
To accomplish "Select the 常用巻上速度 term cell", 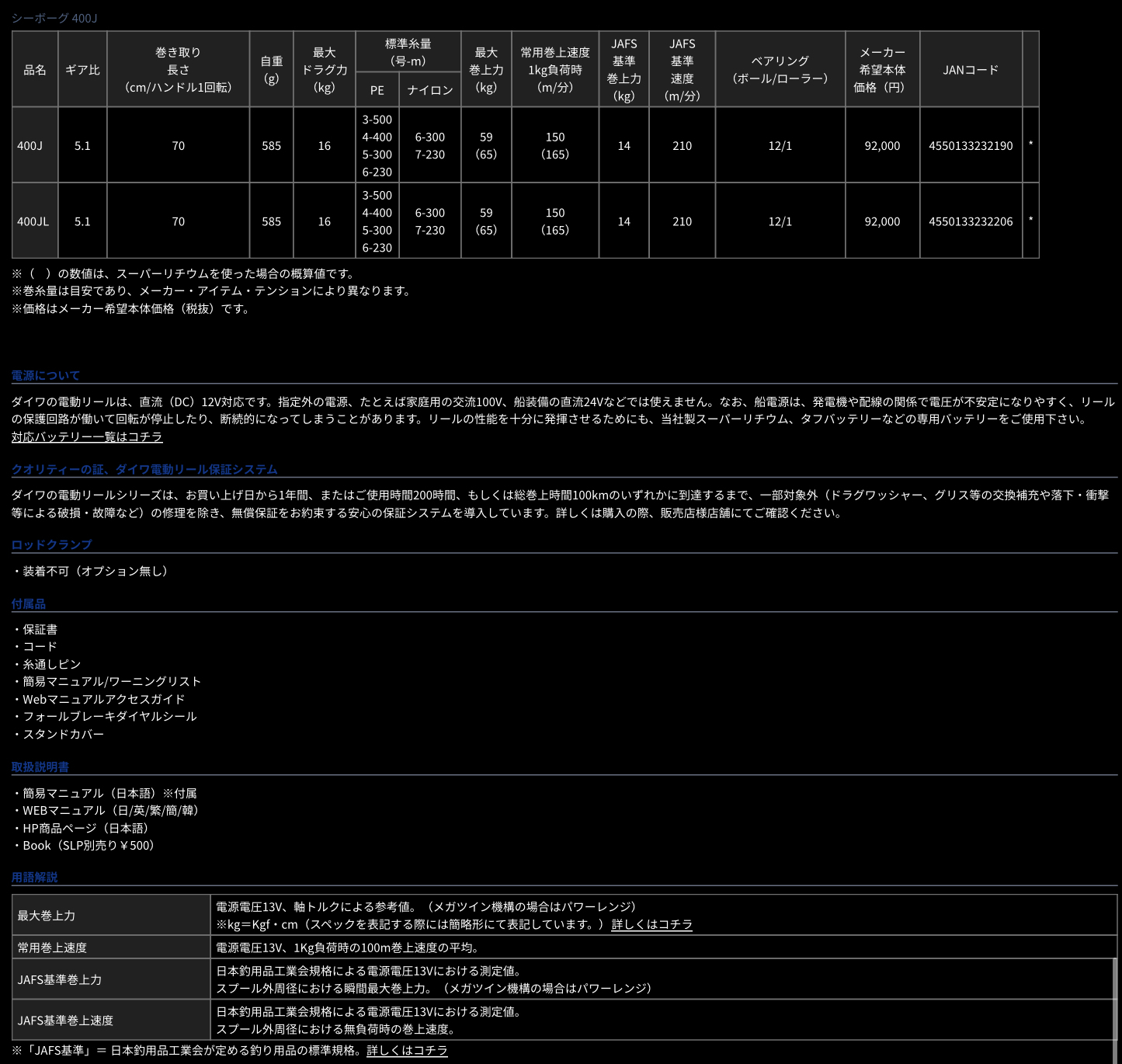I will 52,948.
